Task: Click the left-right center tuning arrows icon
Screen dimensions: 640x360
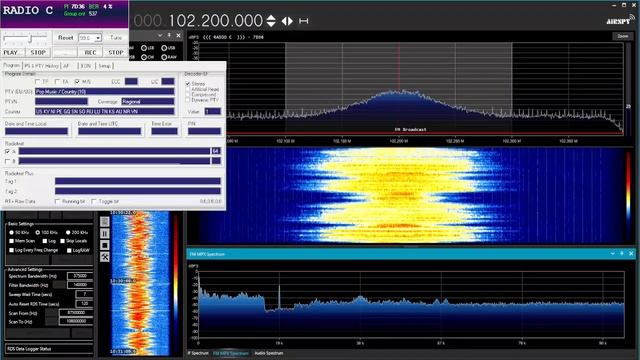Action: [x=287, y=21]
